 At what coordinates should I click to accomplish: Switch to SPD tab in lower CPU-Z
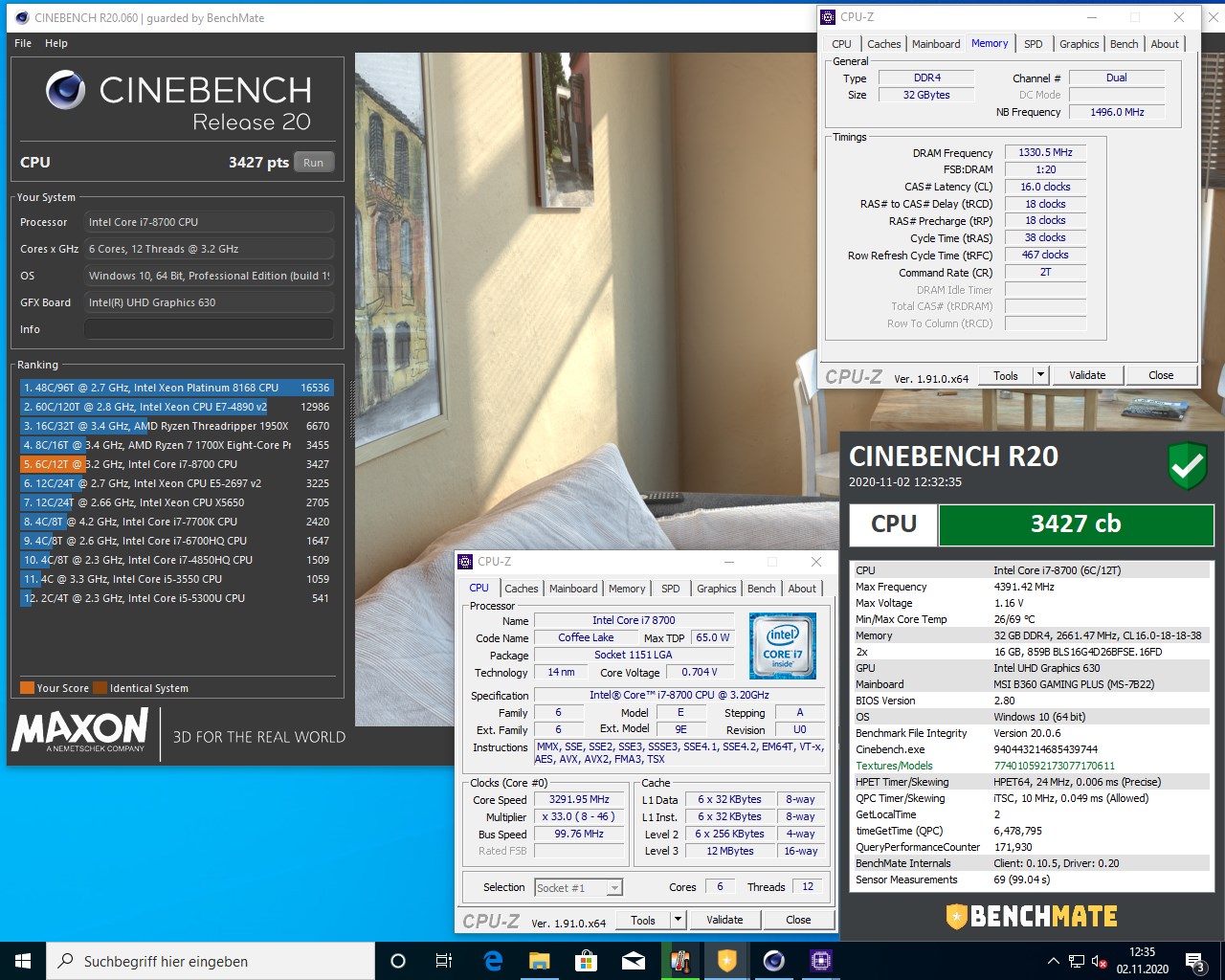coord(671,589)
